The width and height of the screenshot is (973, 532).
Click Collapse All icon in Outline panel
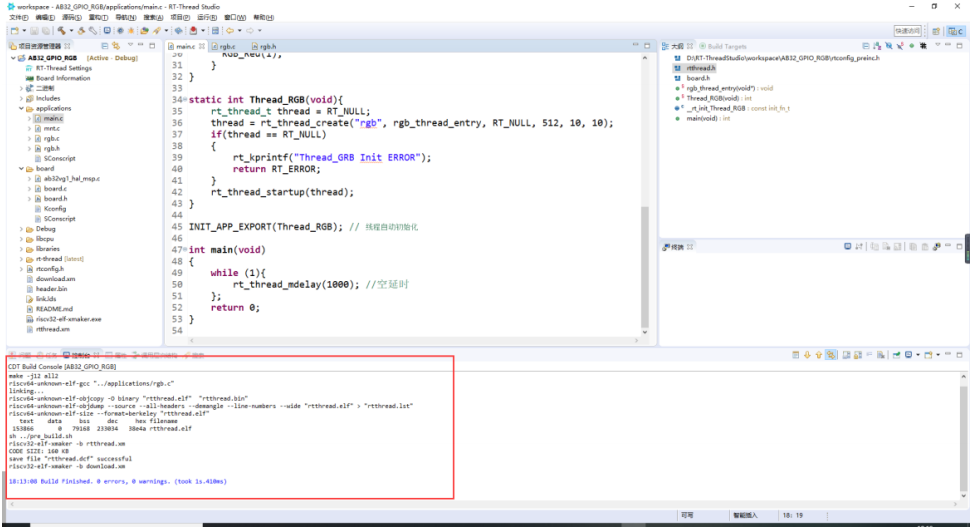(x=866, y=46)
